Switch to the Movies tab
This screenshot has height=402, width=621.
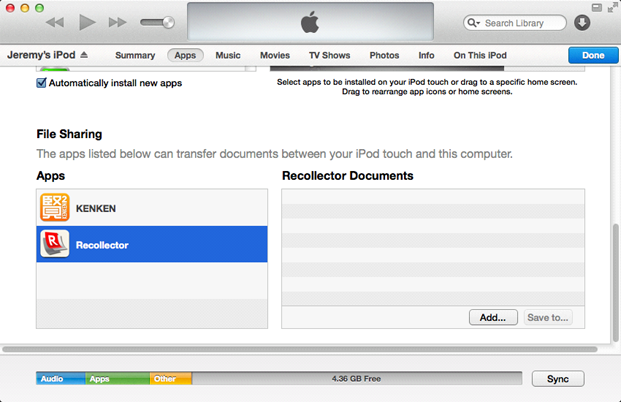[x=275, y=55]
